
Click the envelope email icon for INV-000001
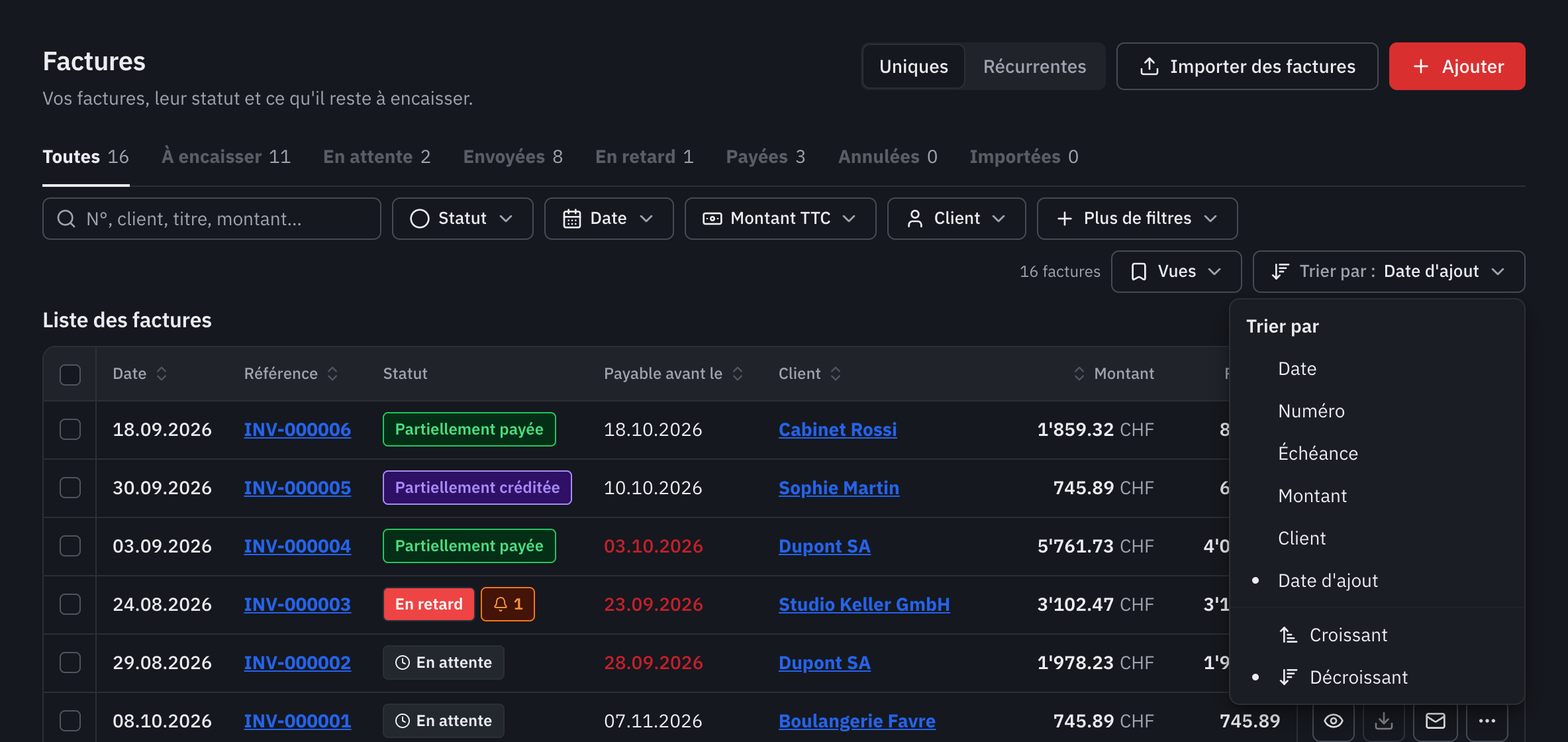coord(1435,721)
